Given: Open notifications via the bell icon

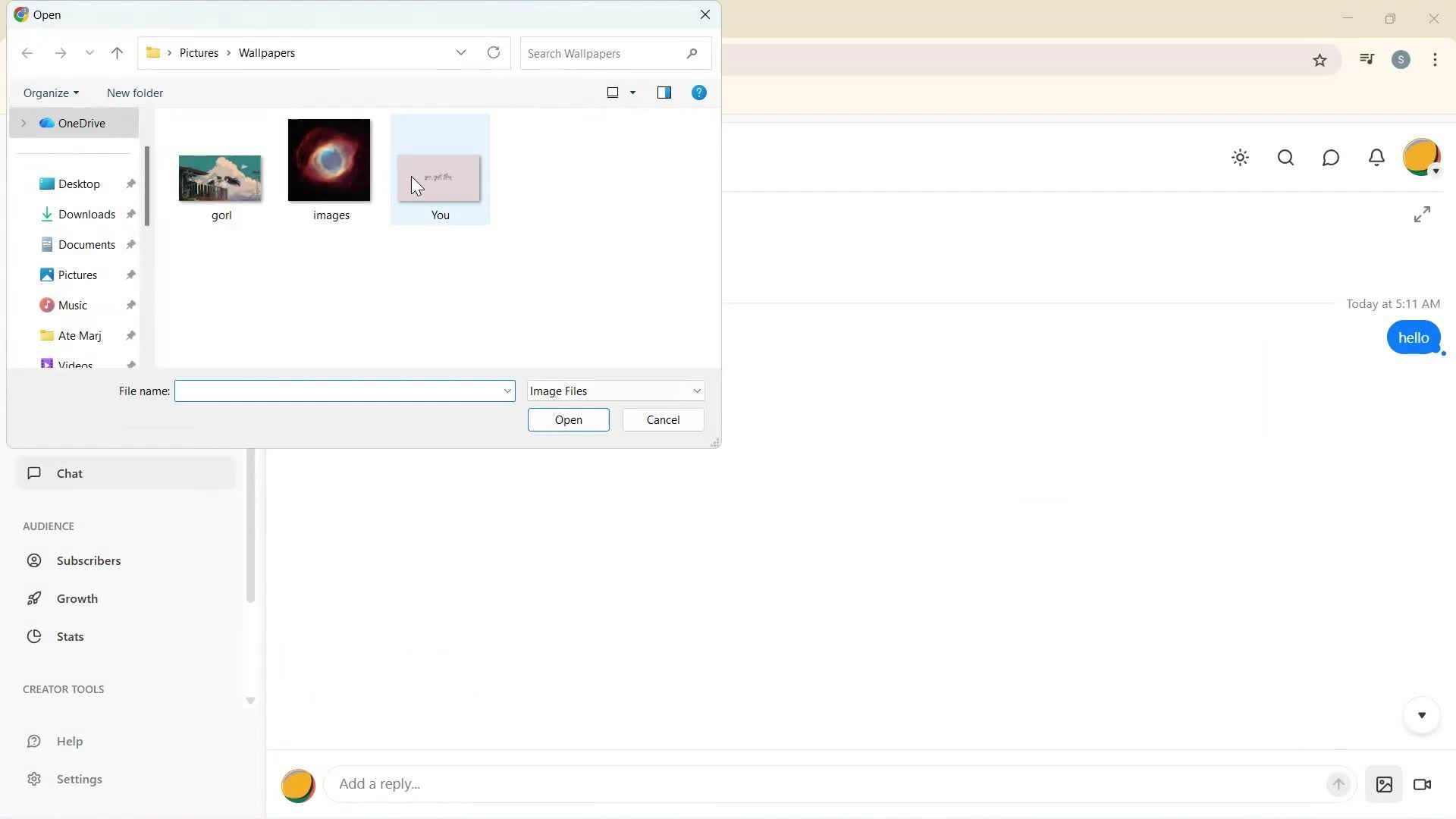Looking at the screenshot, I should tap(1376, 157).
